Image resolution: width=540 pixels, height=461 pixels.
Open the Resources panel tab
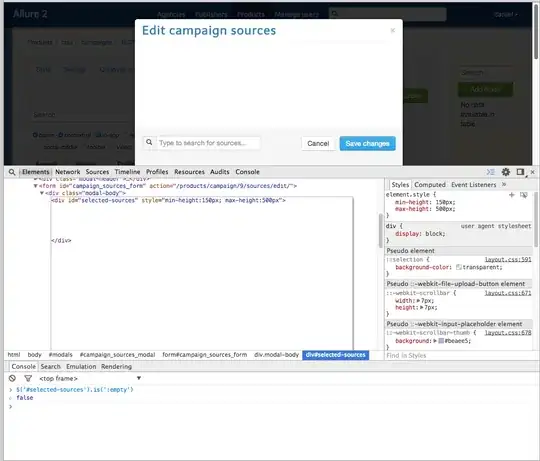click(x=189, y=172)
